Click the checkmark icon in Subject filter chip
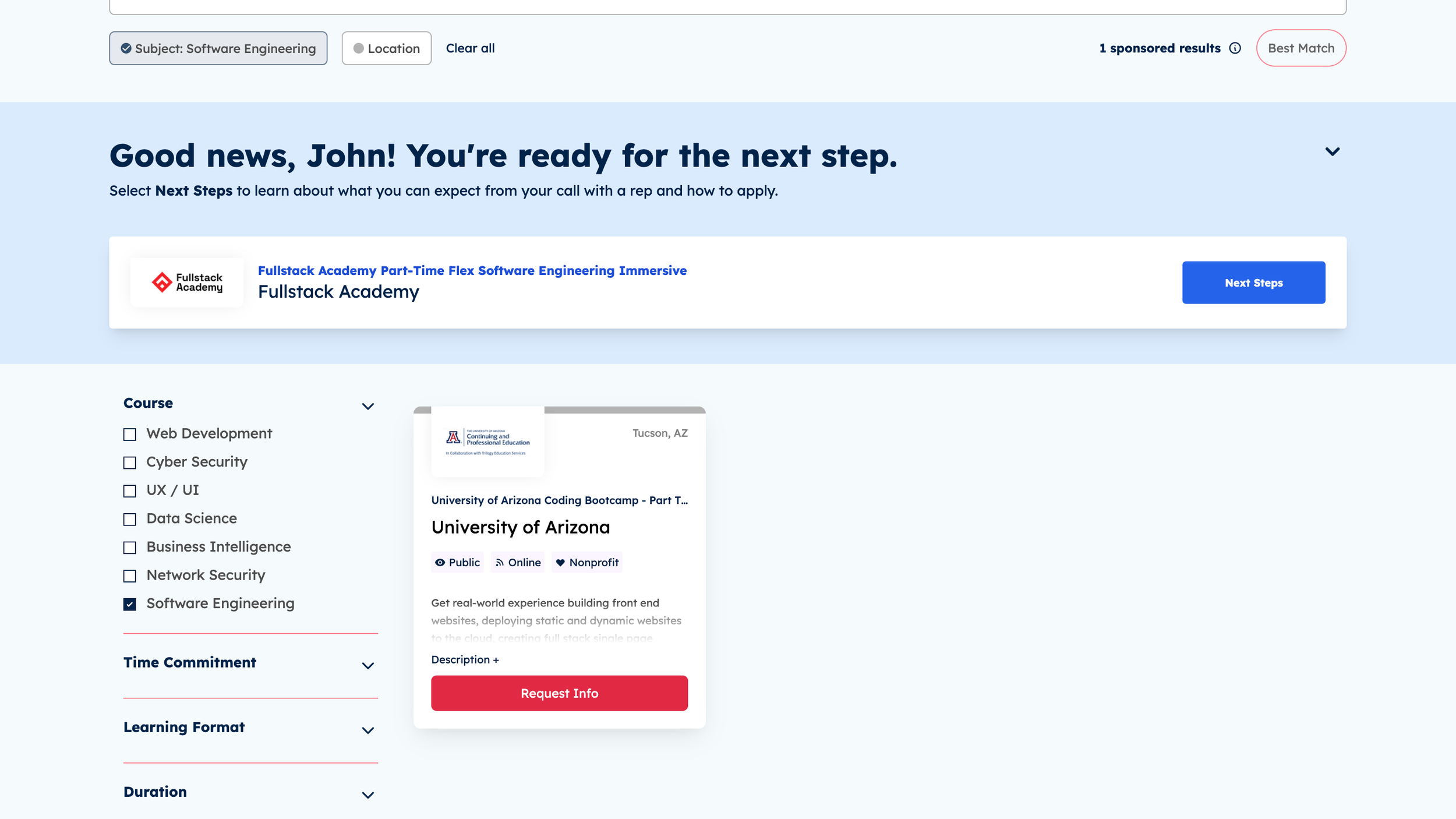The image size is (1456, 819). [x=126, y=48]
